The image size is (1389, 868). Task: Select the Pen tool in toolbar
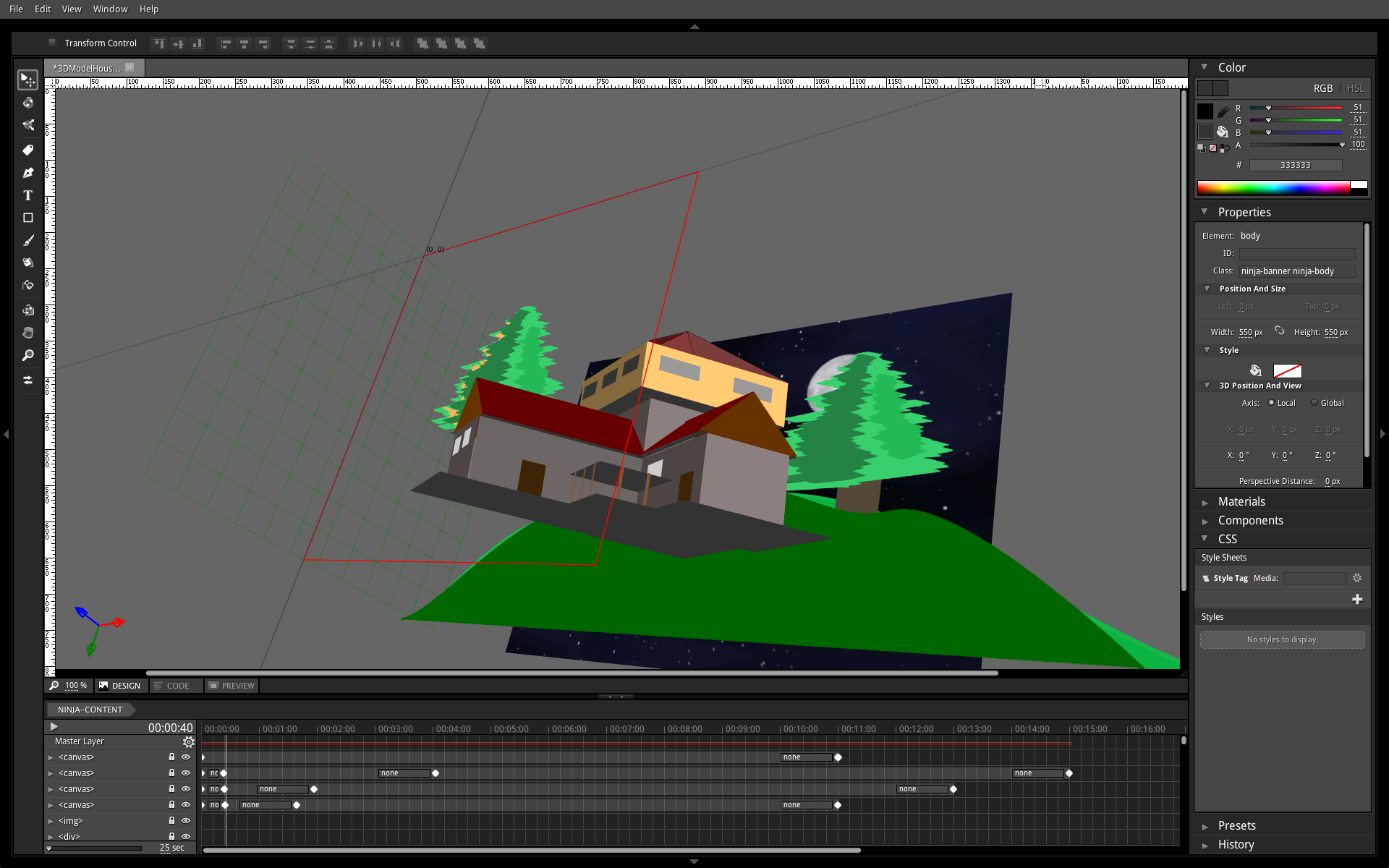point(28,173)
